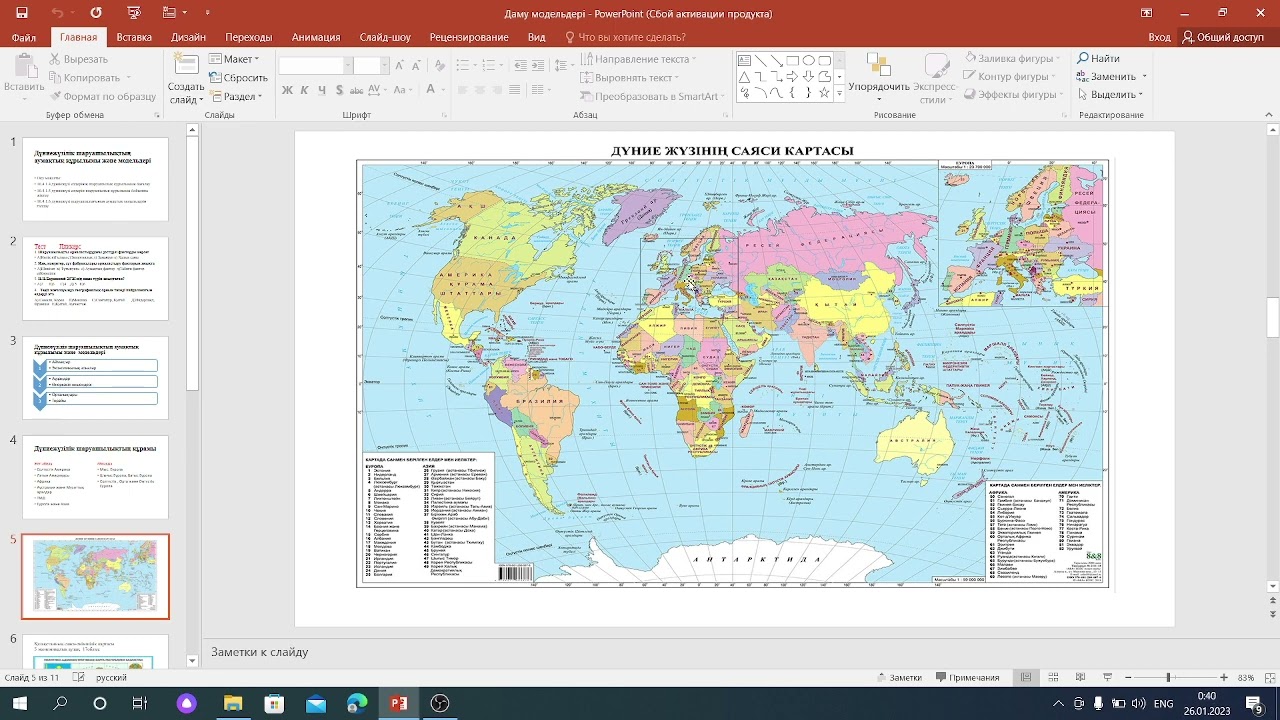Pick the arrow line shape in the gallery
The image size is (1280, 720).
[x=776, y=60]
